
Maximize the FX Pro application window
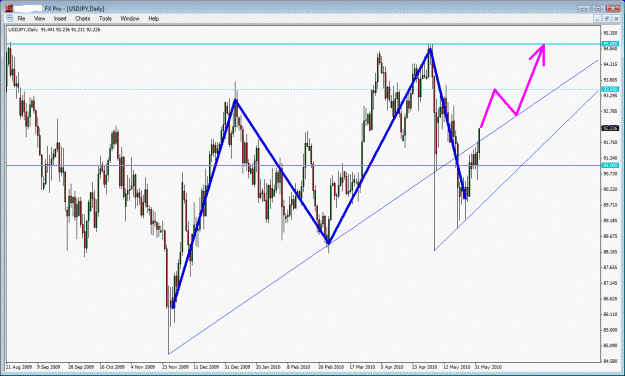[x=598, y=8]
